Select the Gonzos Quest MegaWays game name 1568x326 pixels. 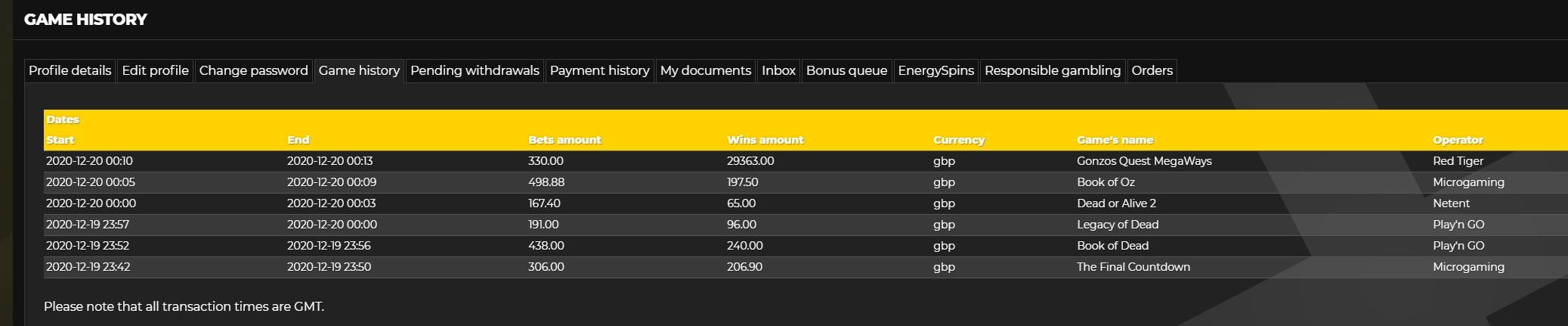click(1144, 161)
